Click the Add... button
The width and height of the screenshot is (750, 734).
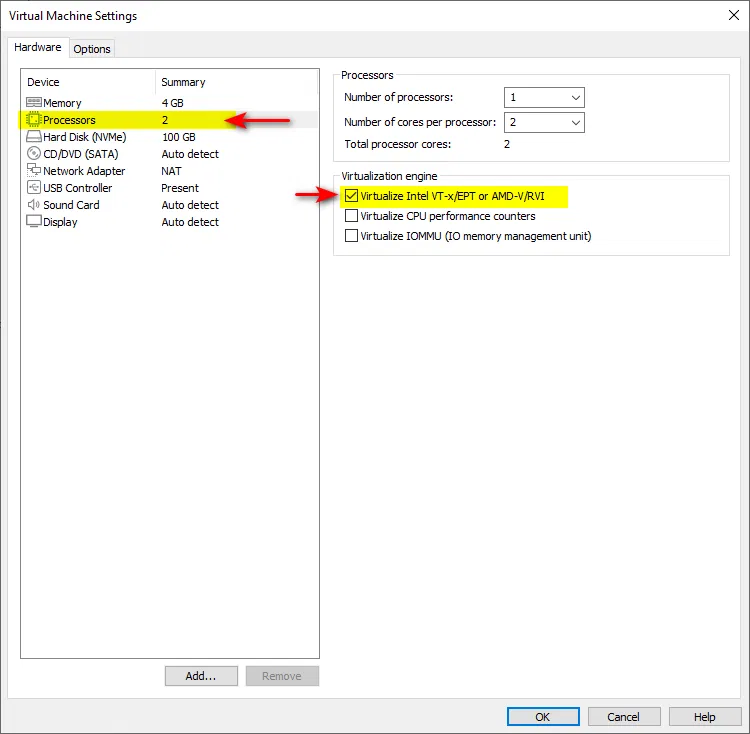[201, 676]
